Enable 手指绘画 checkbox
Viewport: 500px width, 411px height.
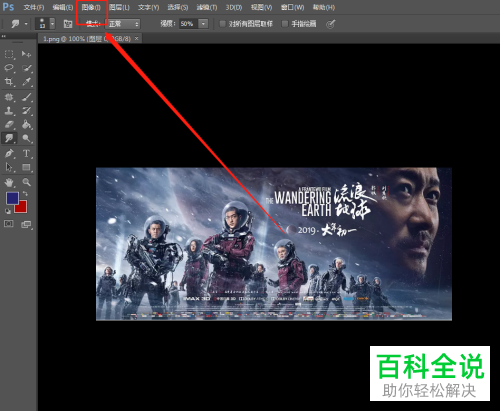pyautogui.click(x=285, y=24)
